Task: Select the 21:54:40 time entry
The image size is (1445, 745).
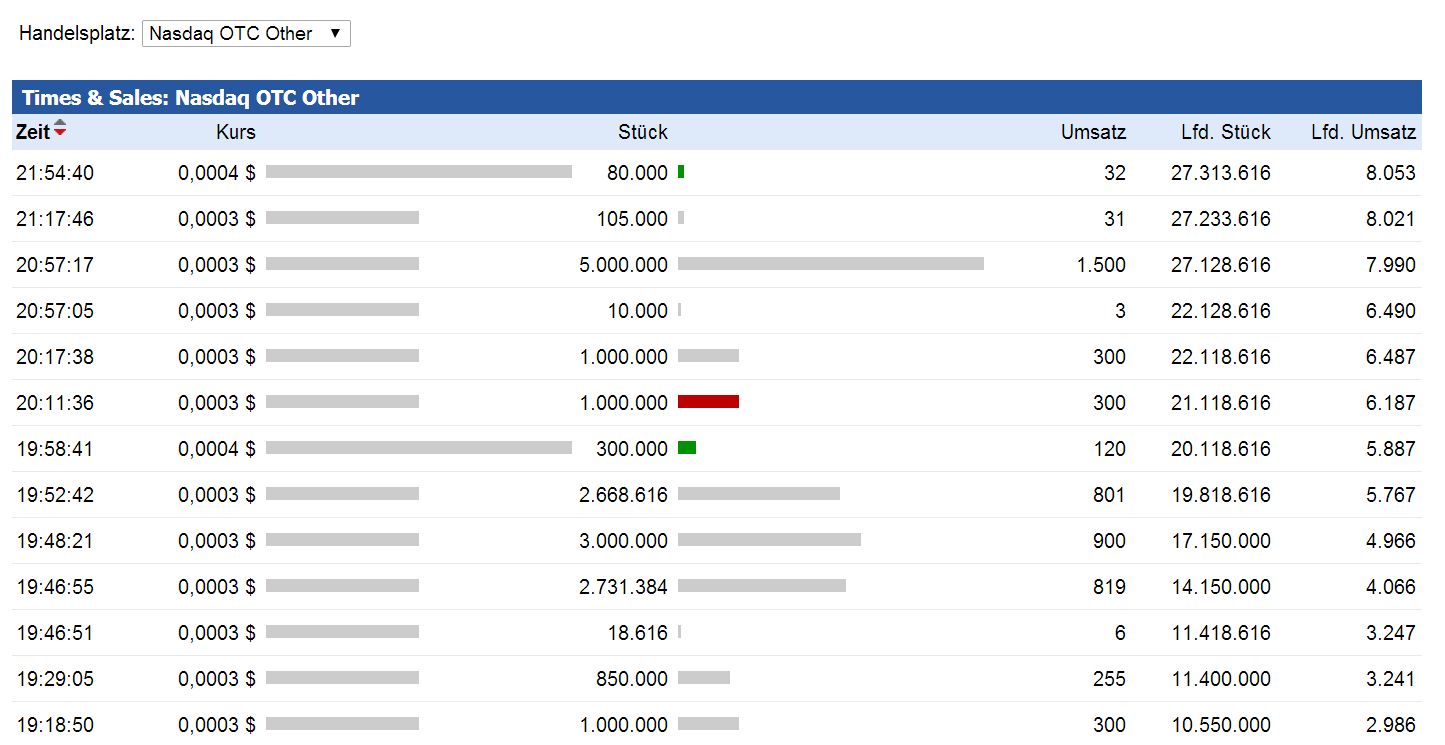Action: (x=55, y=173)
